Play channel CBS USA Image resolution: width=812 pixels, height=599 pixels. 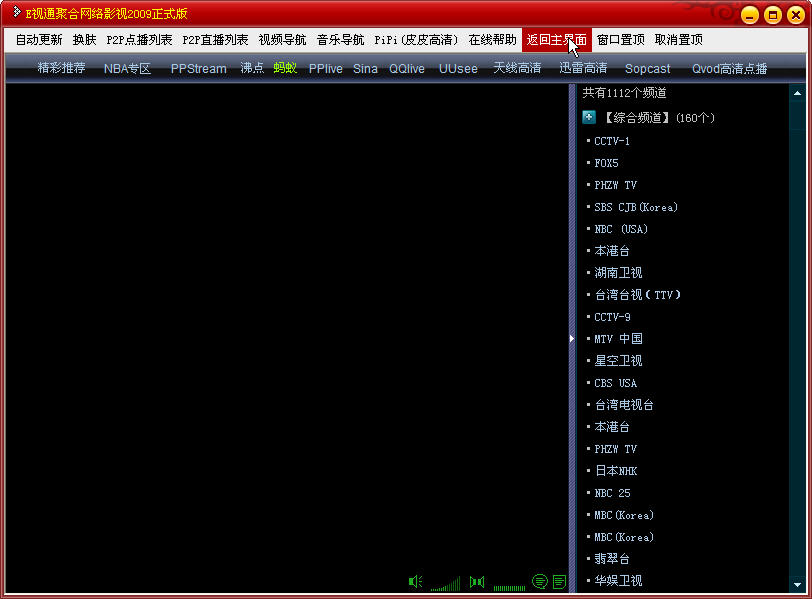[616, 383]
